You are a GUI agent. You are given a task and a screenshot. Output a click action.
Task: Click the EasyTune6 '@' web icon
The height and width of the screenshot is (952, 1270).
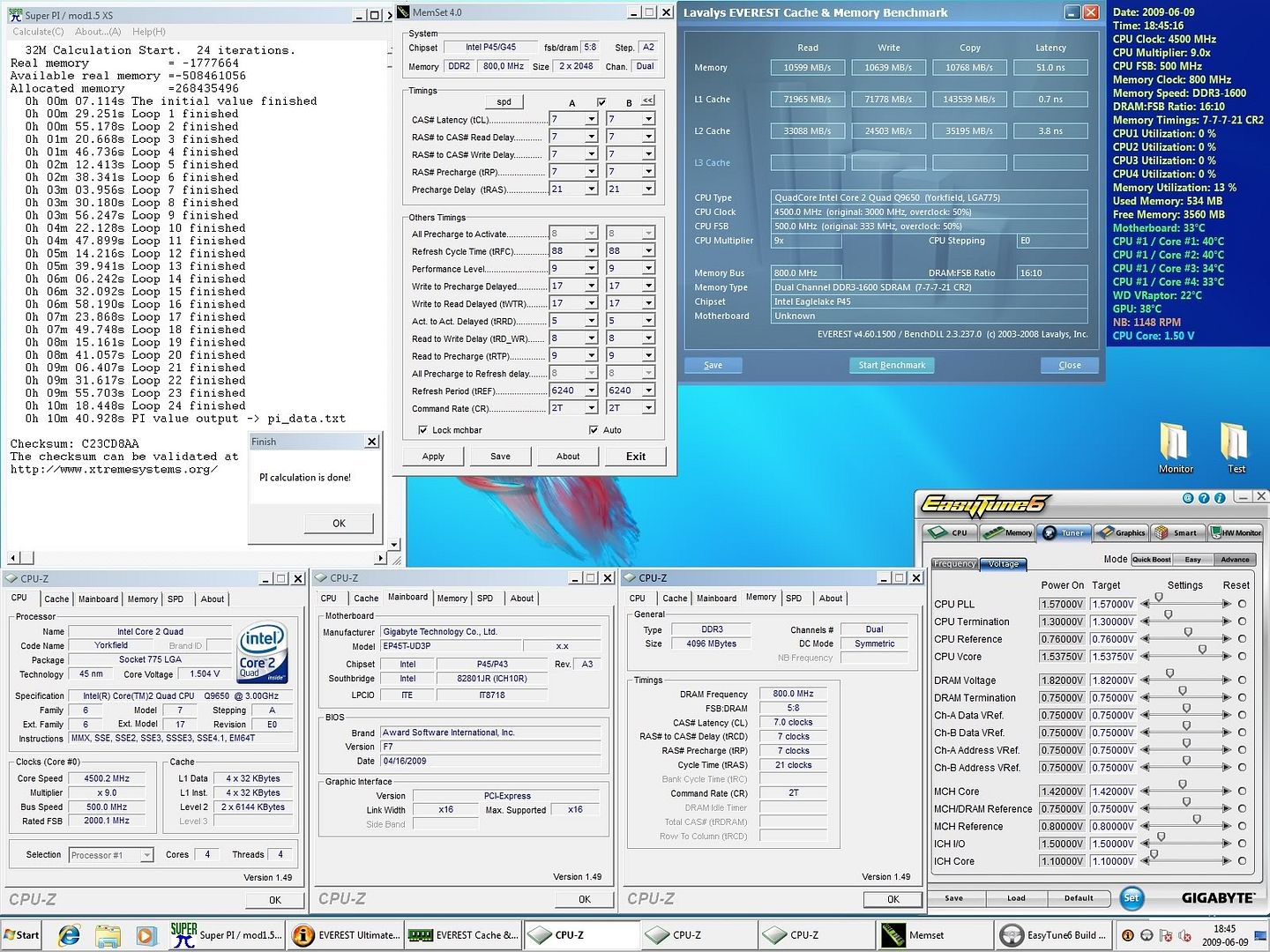[1188, 498]
